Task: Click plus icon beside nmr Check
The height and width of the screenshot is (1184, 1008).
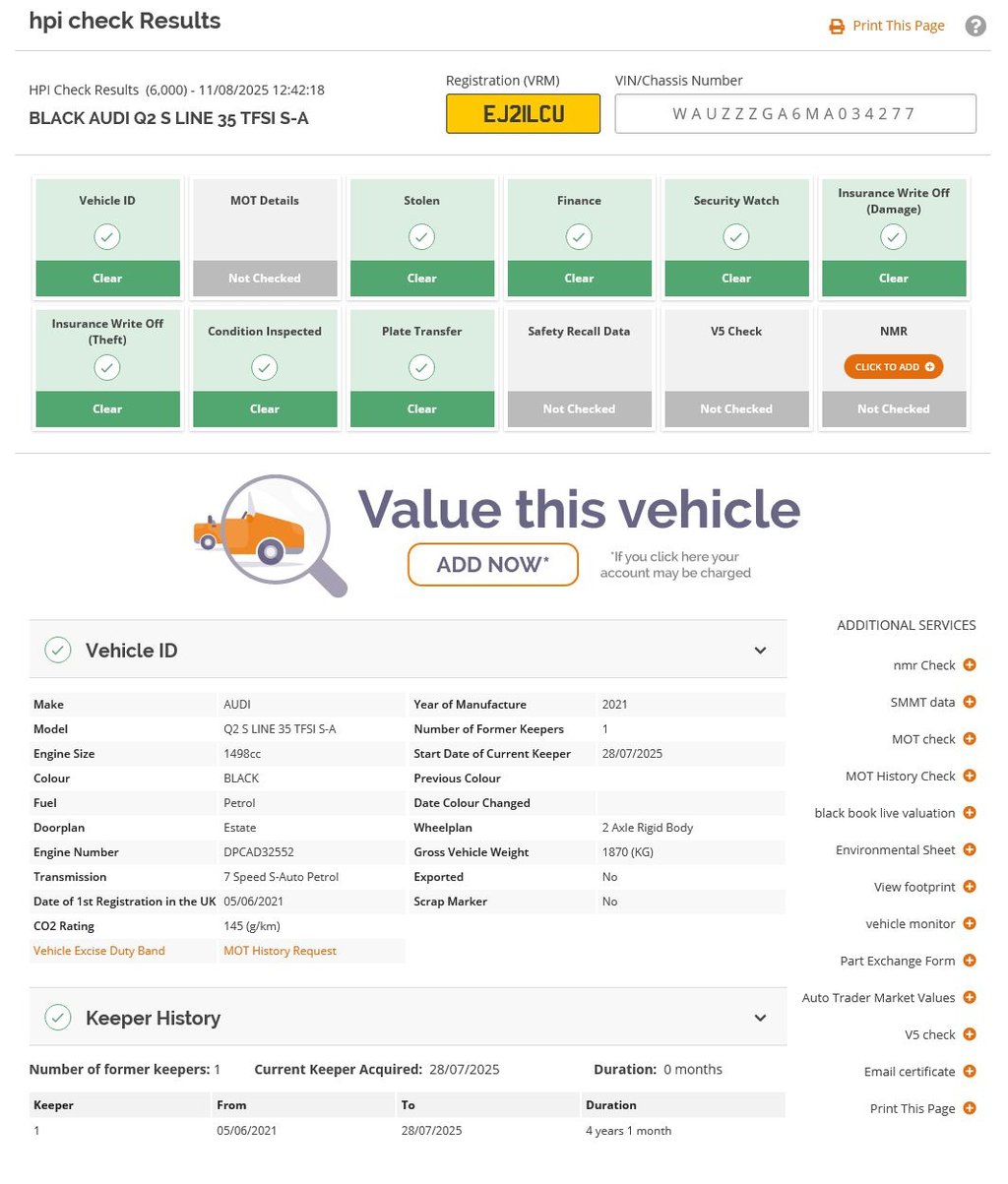Action: coord(970,665)
